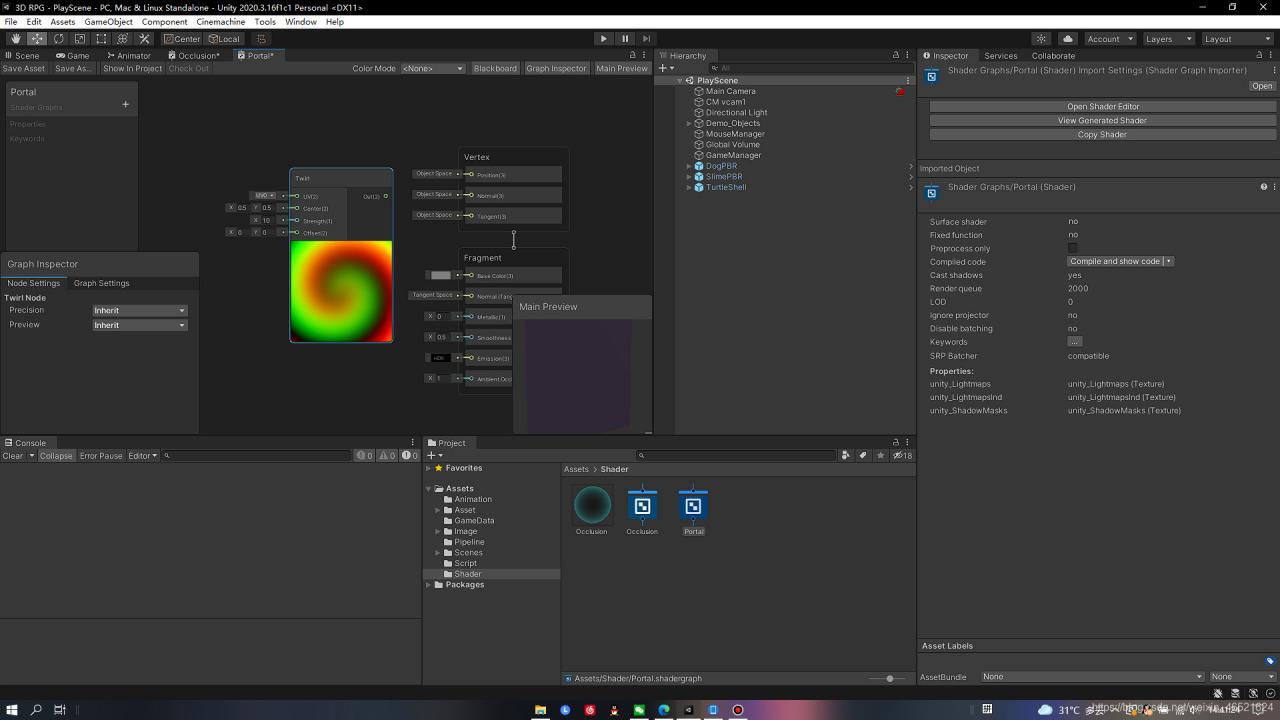Viewport: 1280px width, 720px height.
Task: Click Show In Project button
Action: pos(132,69)
